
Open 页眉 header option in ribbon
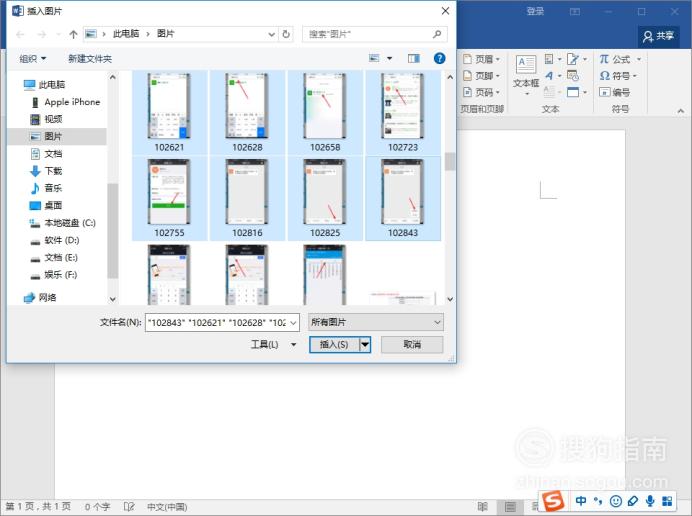(481, 59)
